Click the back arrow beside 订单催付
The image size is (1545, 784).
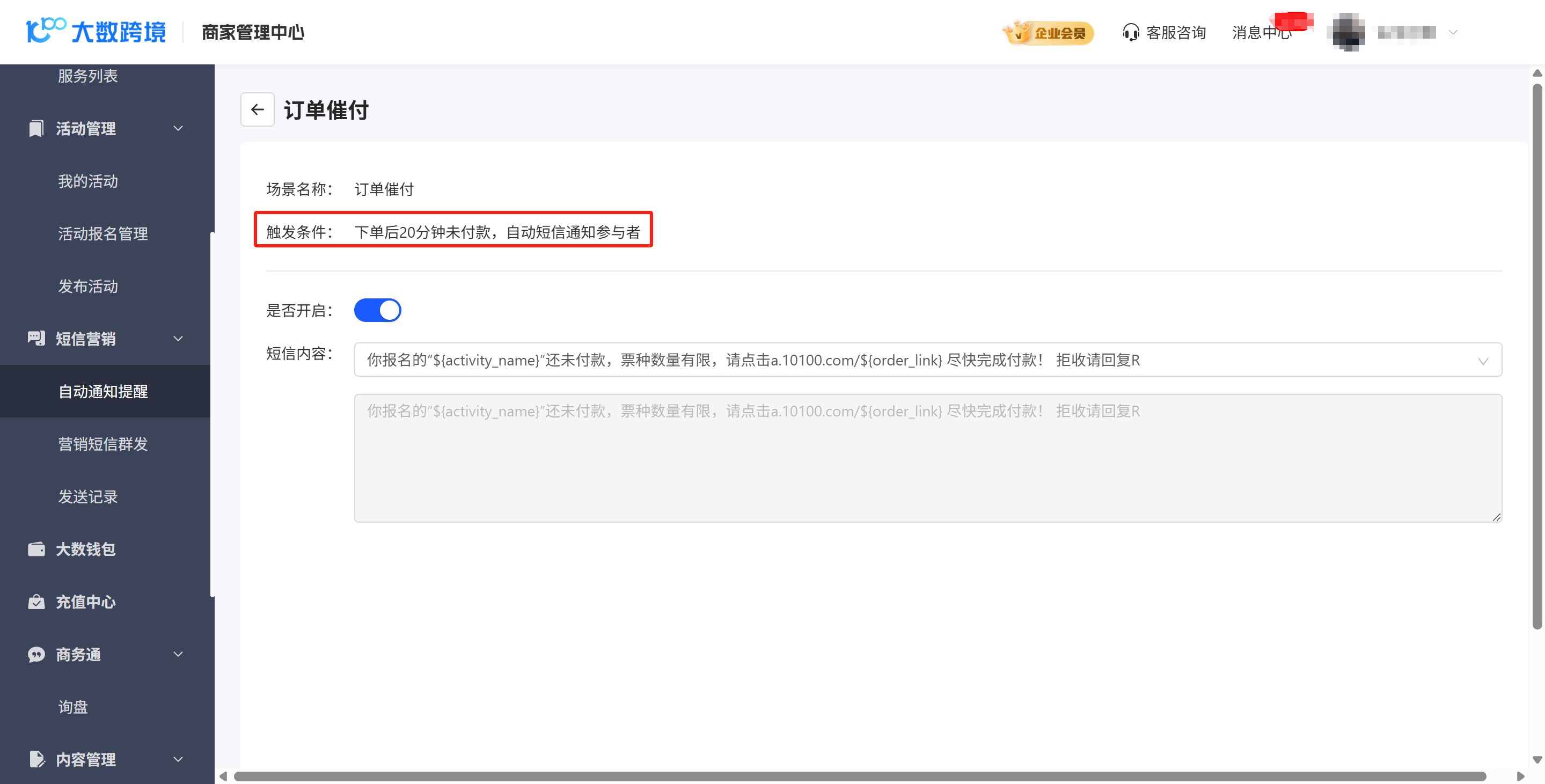click(257, 109)
